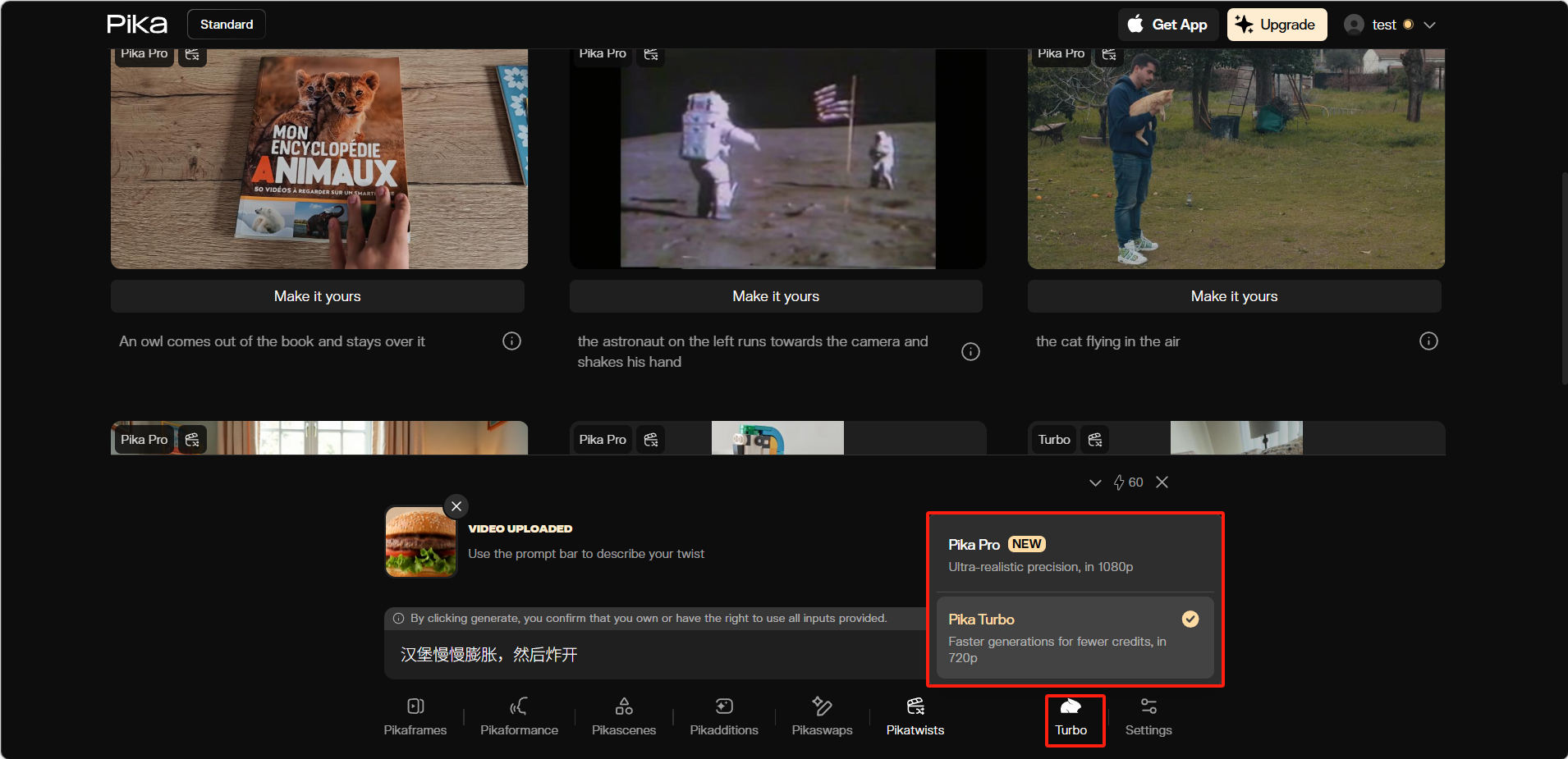The image size is (1568, 759).
Task: Close the prompt panel with the X
Action: click(1162, 482)
